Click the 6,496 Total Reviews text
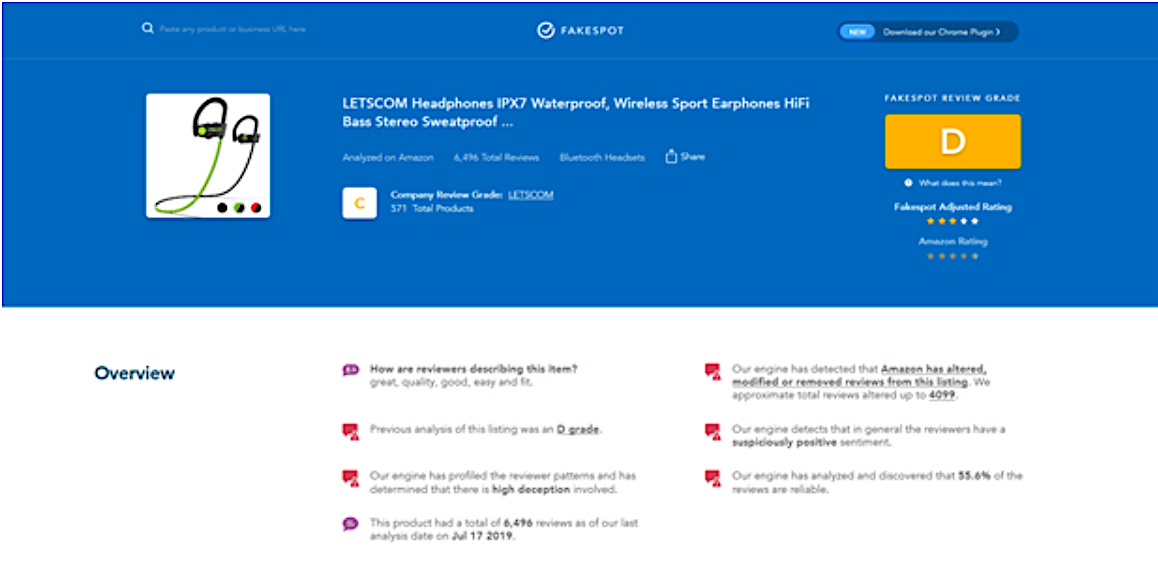The image size is (1158, 566). [496, 157]
